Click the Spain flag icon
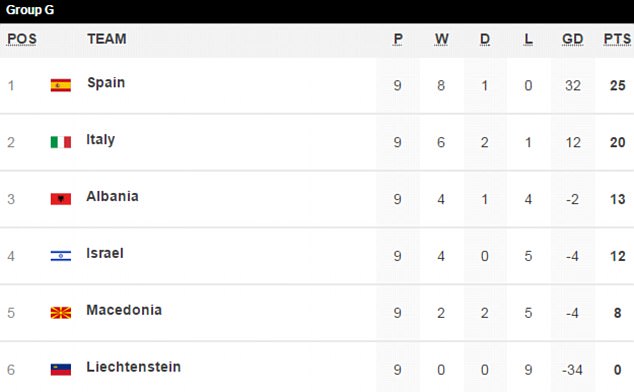 point(61,85)
